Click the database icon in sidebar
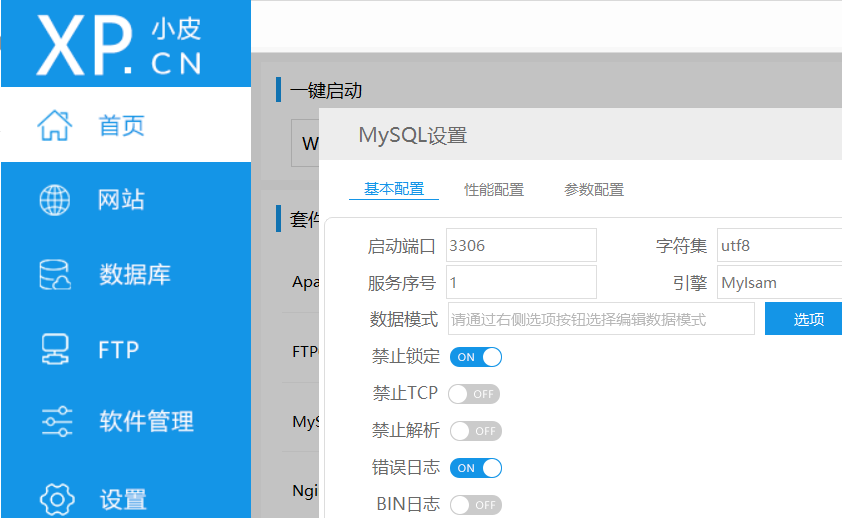842x518 pixels. click(55, 275)
